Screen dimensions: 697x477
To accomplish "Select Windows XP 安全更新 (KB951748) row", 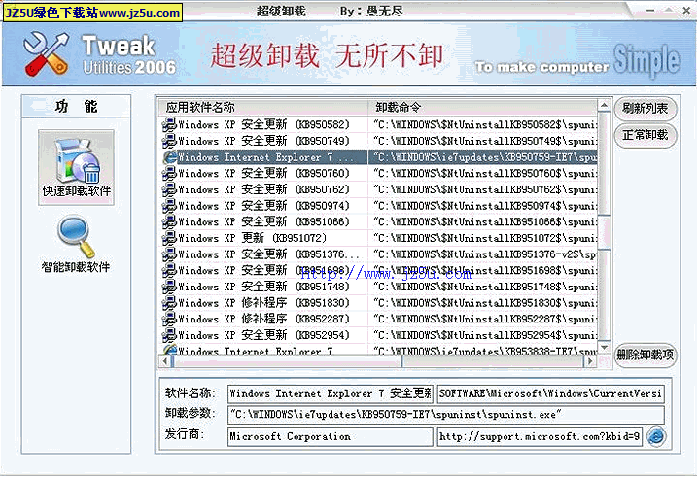I will pyautogui.click(x=378, y=287).
